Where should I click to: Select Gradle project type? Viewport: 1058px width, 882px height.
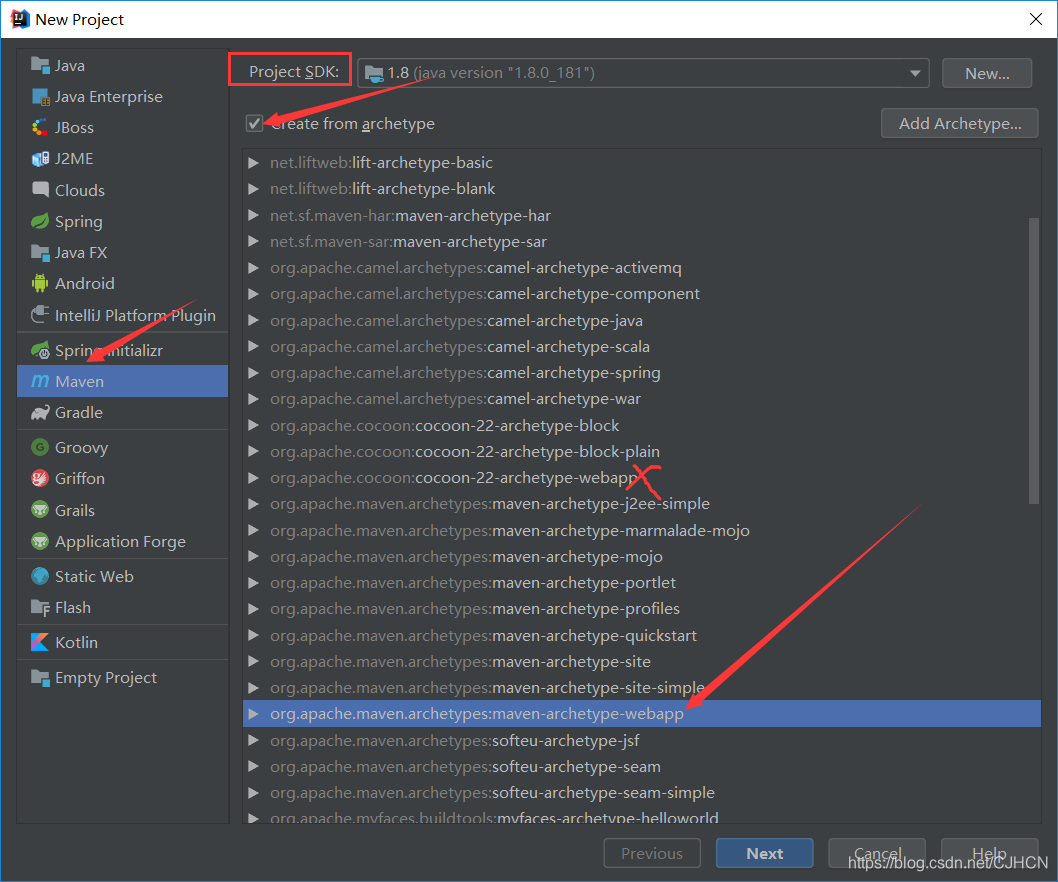[x=122, y=412]
